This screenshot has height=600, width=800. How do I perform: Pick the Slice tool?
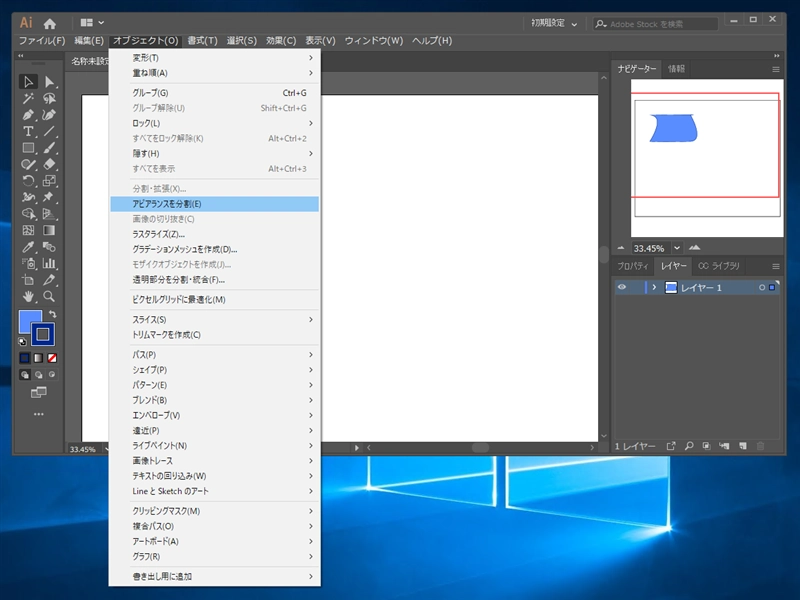[x=49, y=280]
